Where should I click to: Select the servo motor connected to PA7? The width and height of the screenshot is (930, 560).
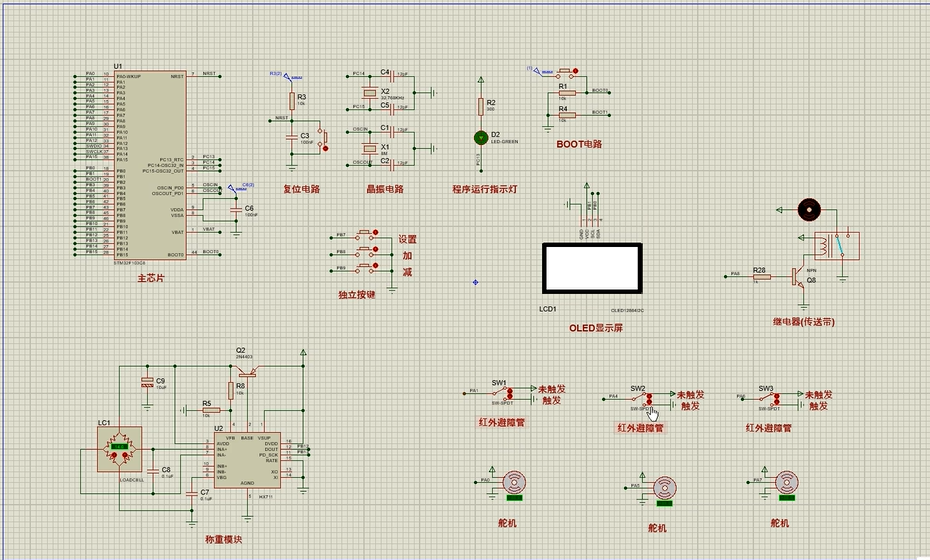tap(786, 483)
